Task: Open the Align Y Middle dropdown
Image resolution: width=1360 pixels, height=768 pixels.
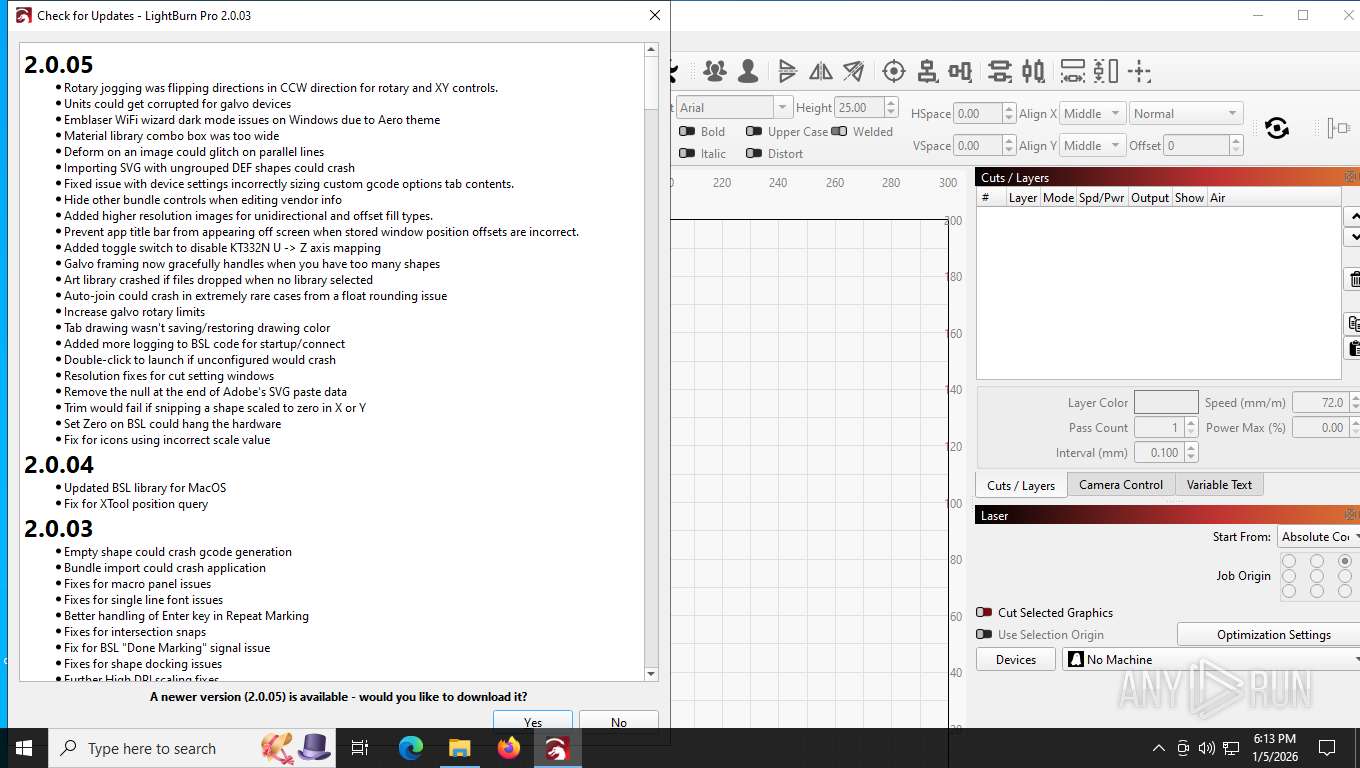Action: click(1092, 145)
